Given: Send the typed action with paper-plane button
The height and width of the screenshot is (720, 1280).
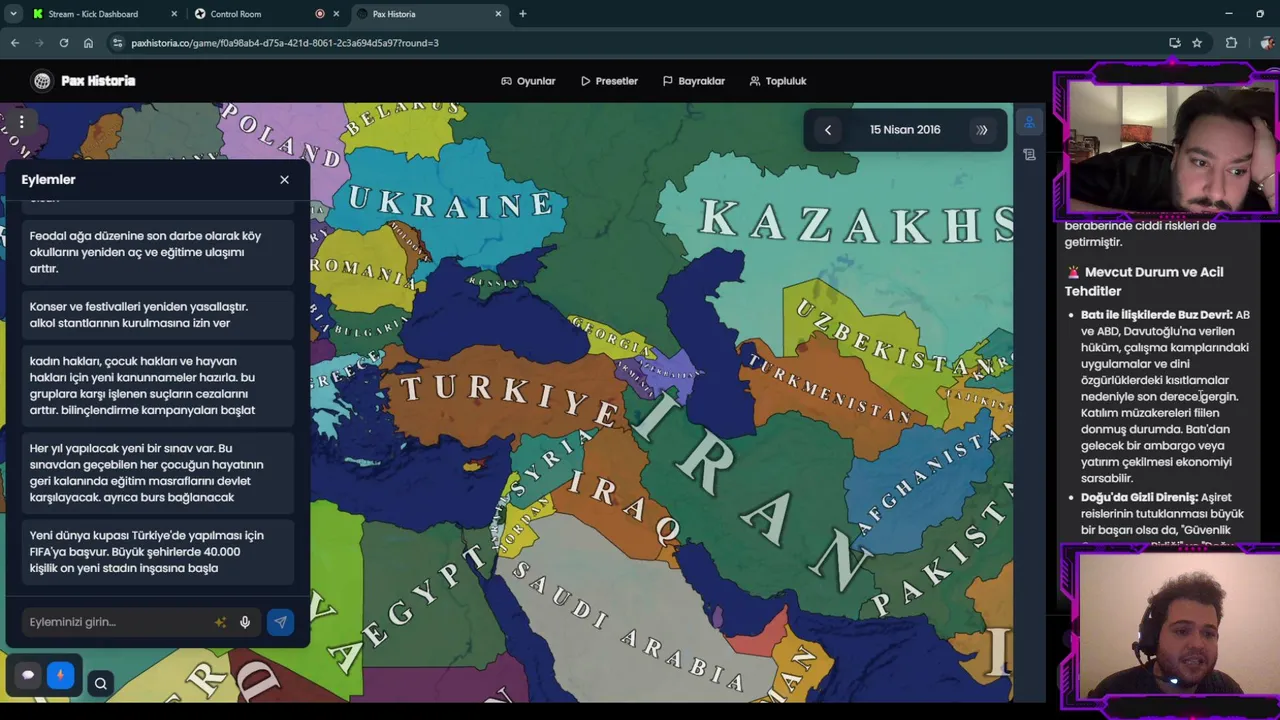Looking at the screenshot, I should 280,622.
